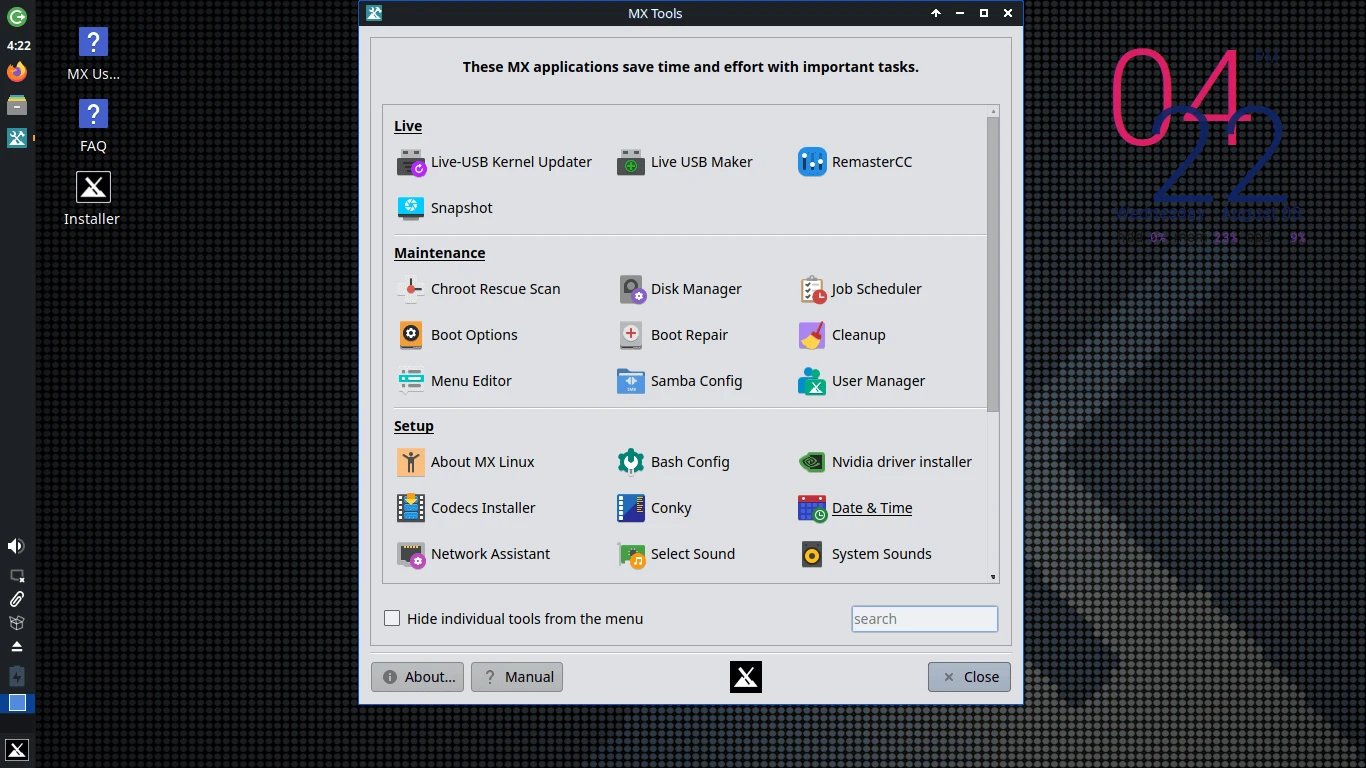This screenshot has width=1366, height=768.
Task: Launch Job Scheduler
Action: (x=876, y=289)
